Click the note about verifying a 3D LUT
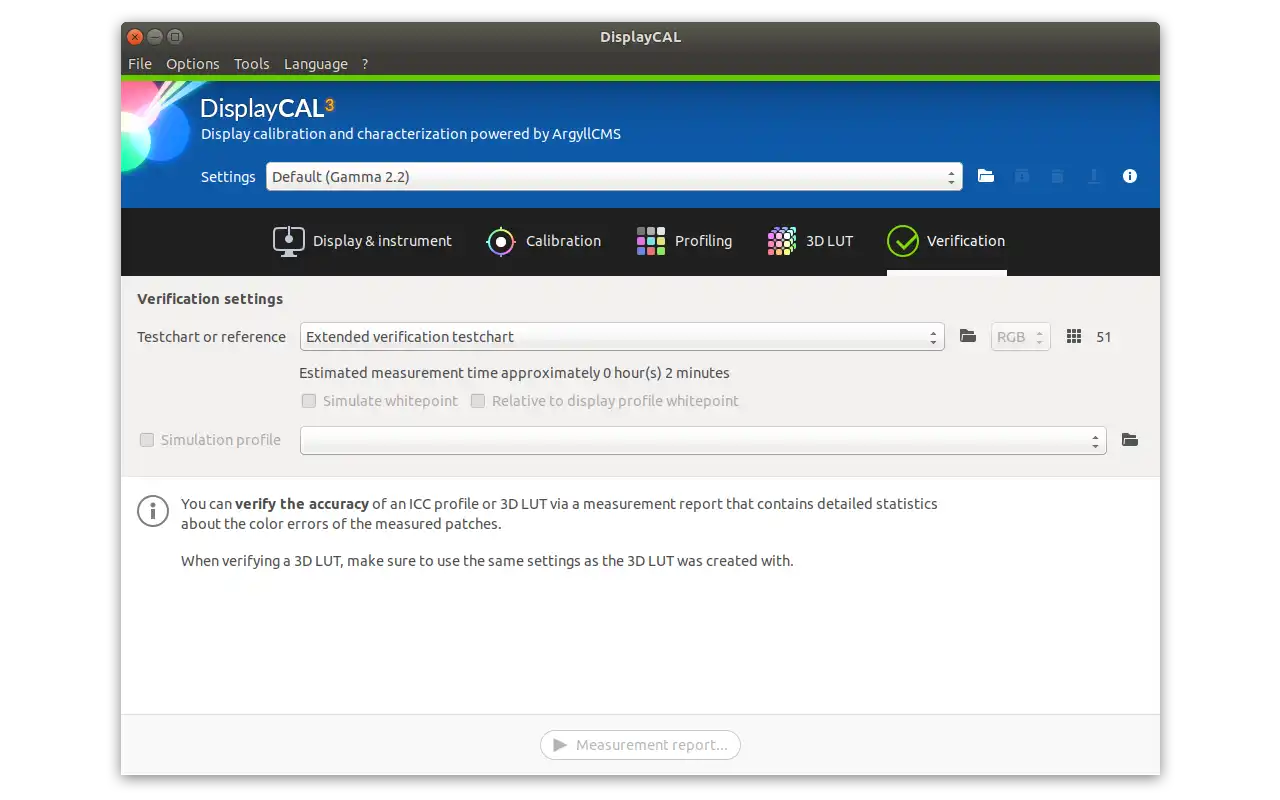 pyautogui.click(x=487, y=561)
